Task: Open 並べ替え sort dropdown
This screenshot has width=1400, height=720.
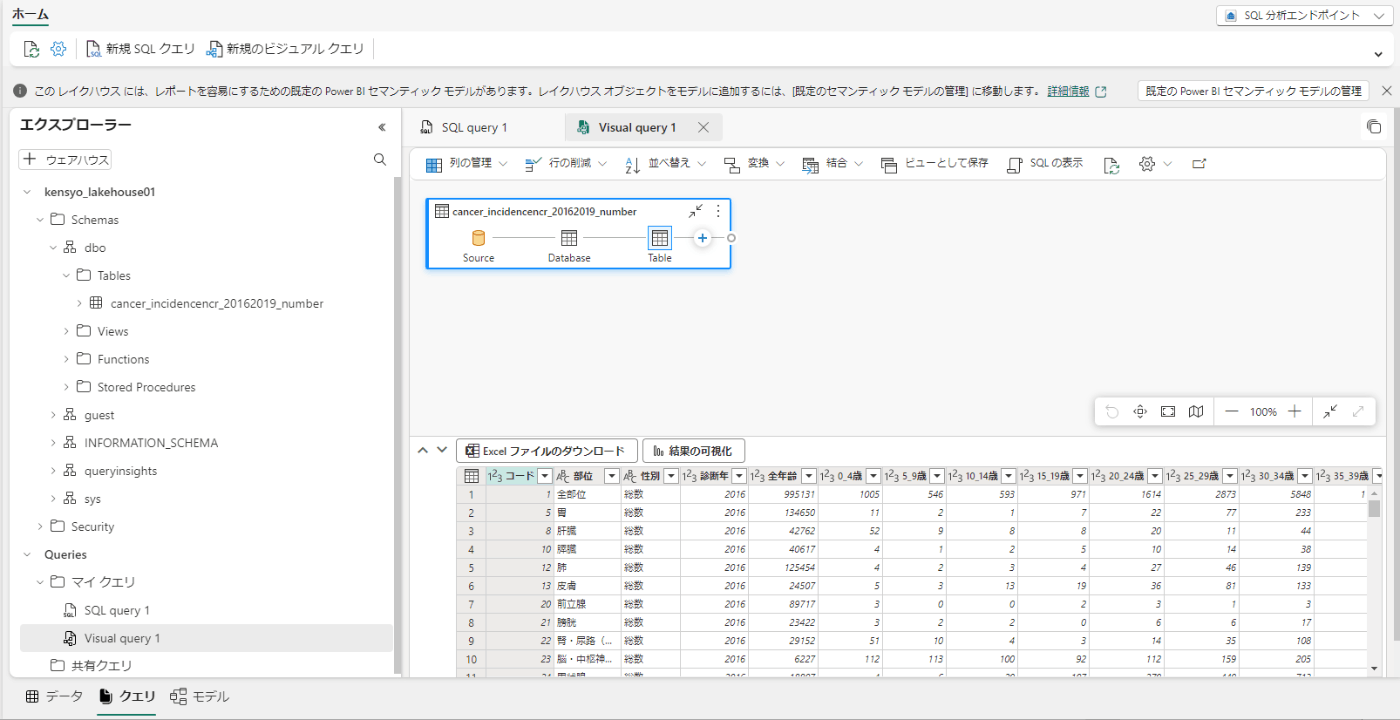Action: pos(665,164)
